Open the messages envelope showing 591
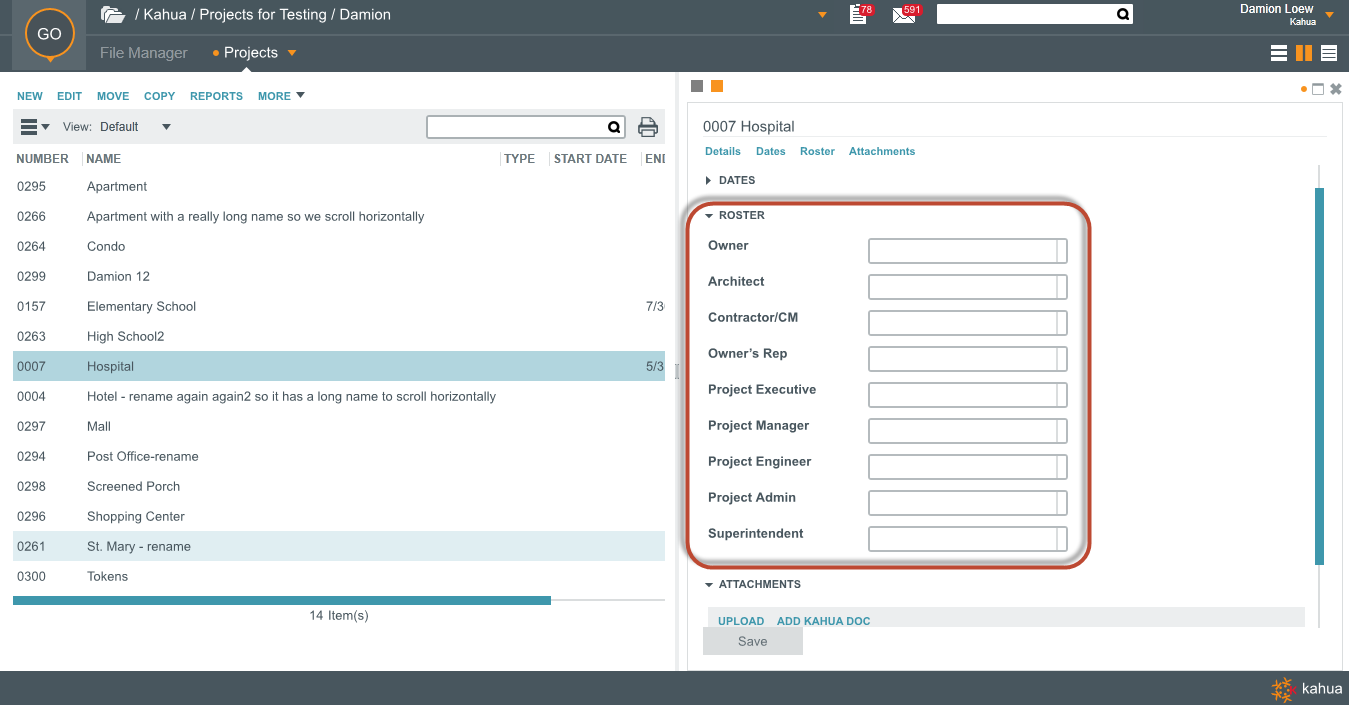Screen dimensions: 1349x705 click(x=904, y=15)
